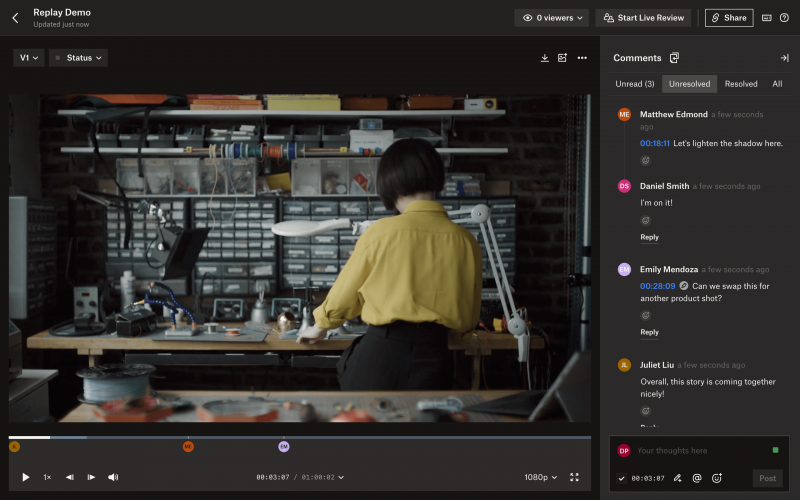Jump to timestamp 00:28:09
Image resolution: width=800 pixels, height=500 pixels.
(658, 286)
